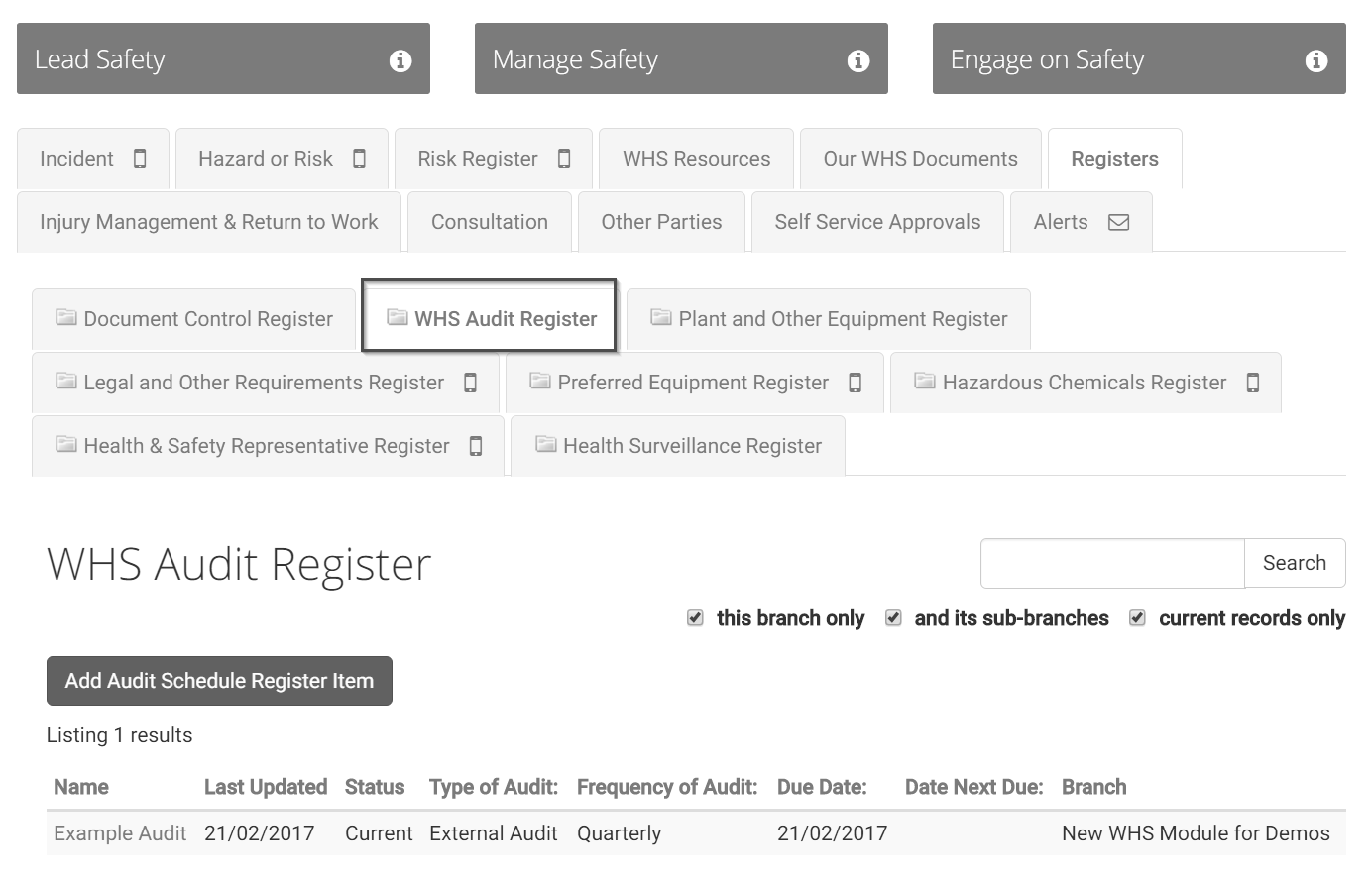Image resolution: width=1372 pixels, height=885 pixels.
Task: Click the Manage Safety info icon
Action: [x=858, y=61]
